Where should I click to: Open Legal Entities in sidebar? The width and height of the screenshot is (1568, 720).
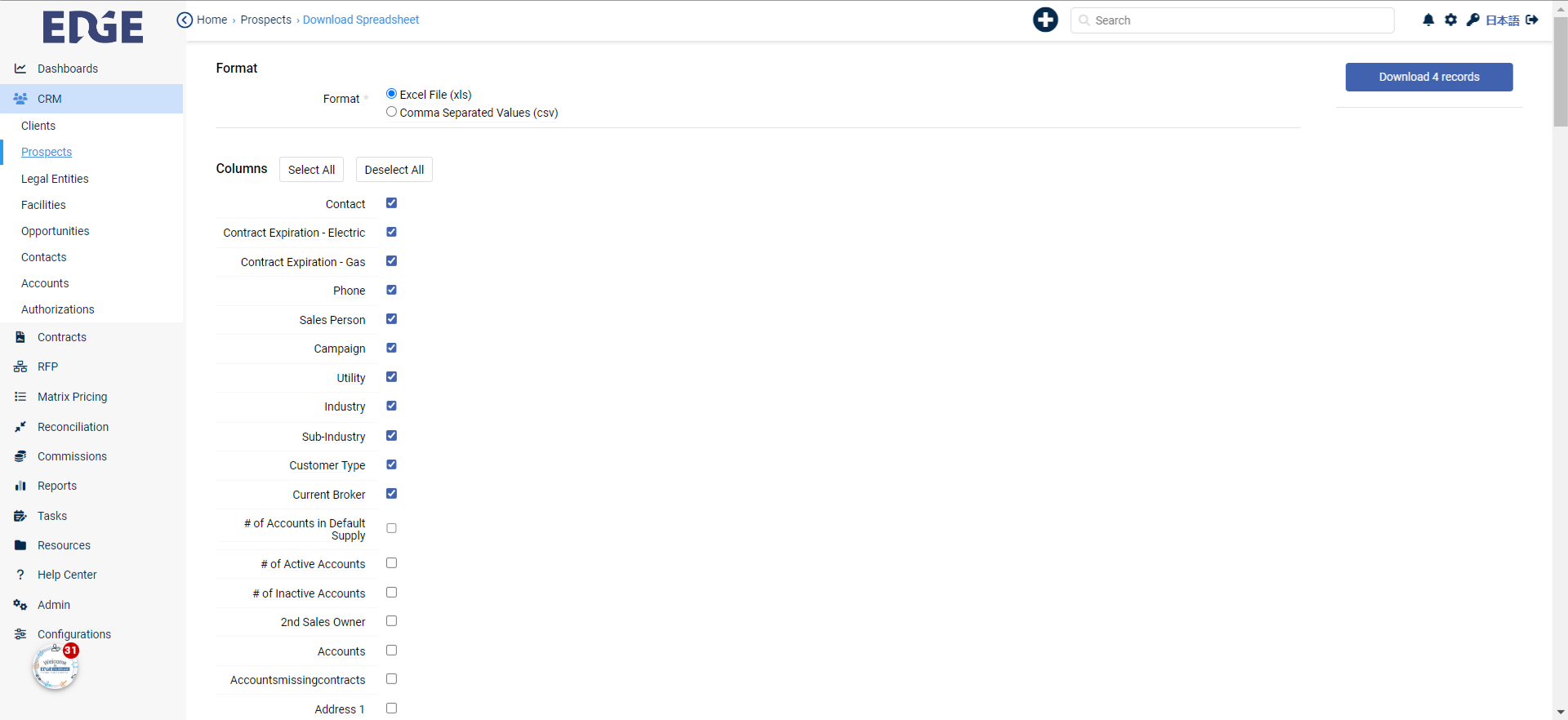pyautogui.click(x=55, y=179)
